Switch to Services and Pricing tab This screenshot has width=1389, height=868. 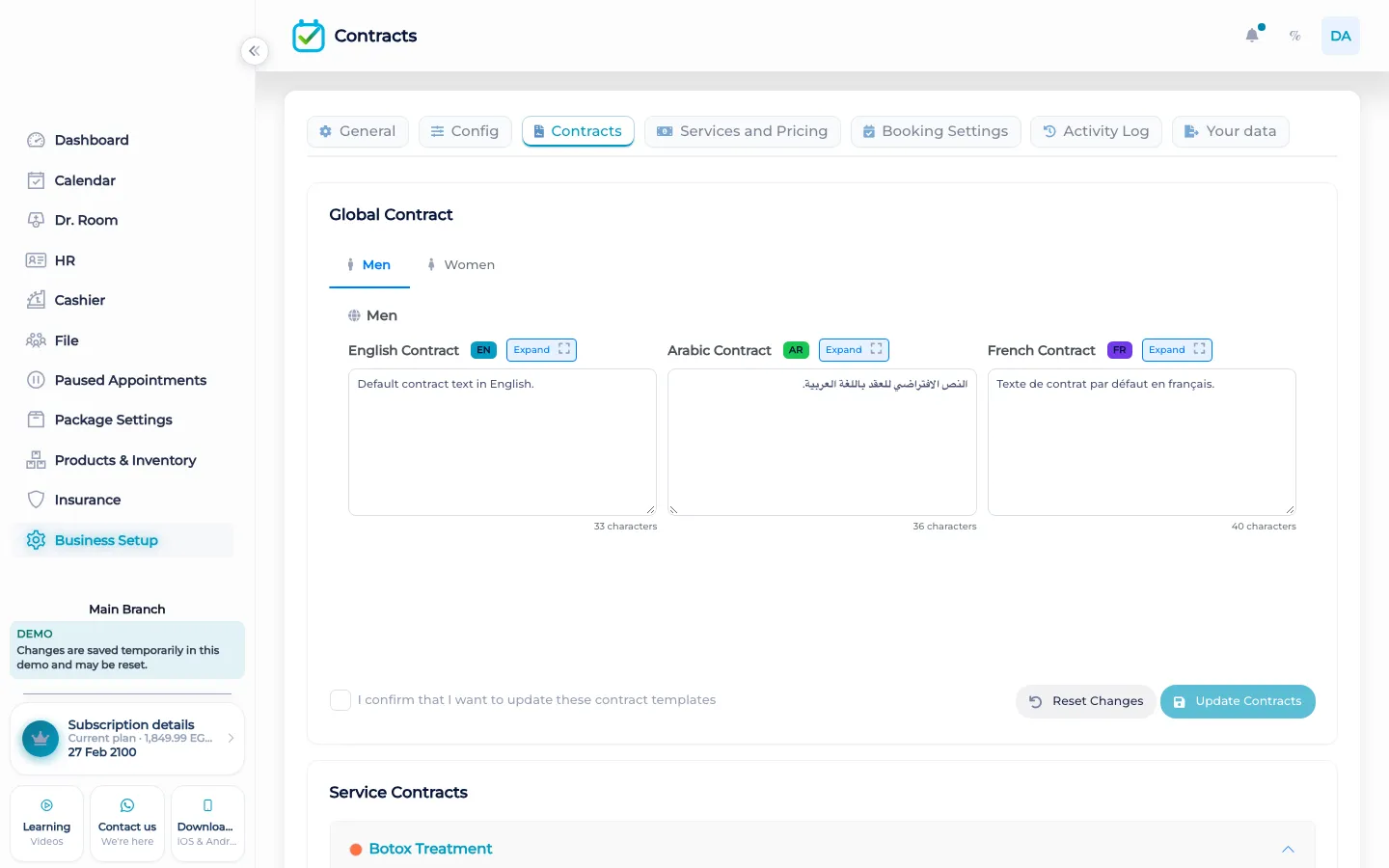743,131
